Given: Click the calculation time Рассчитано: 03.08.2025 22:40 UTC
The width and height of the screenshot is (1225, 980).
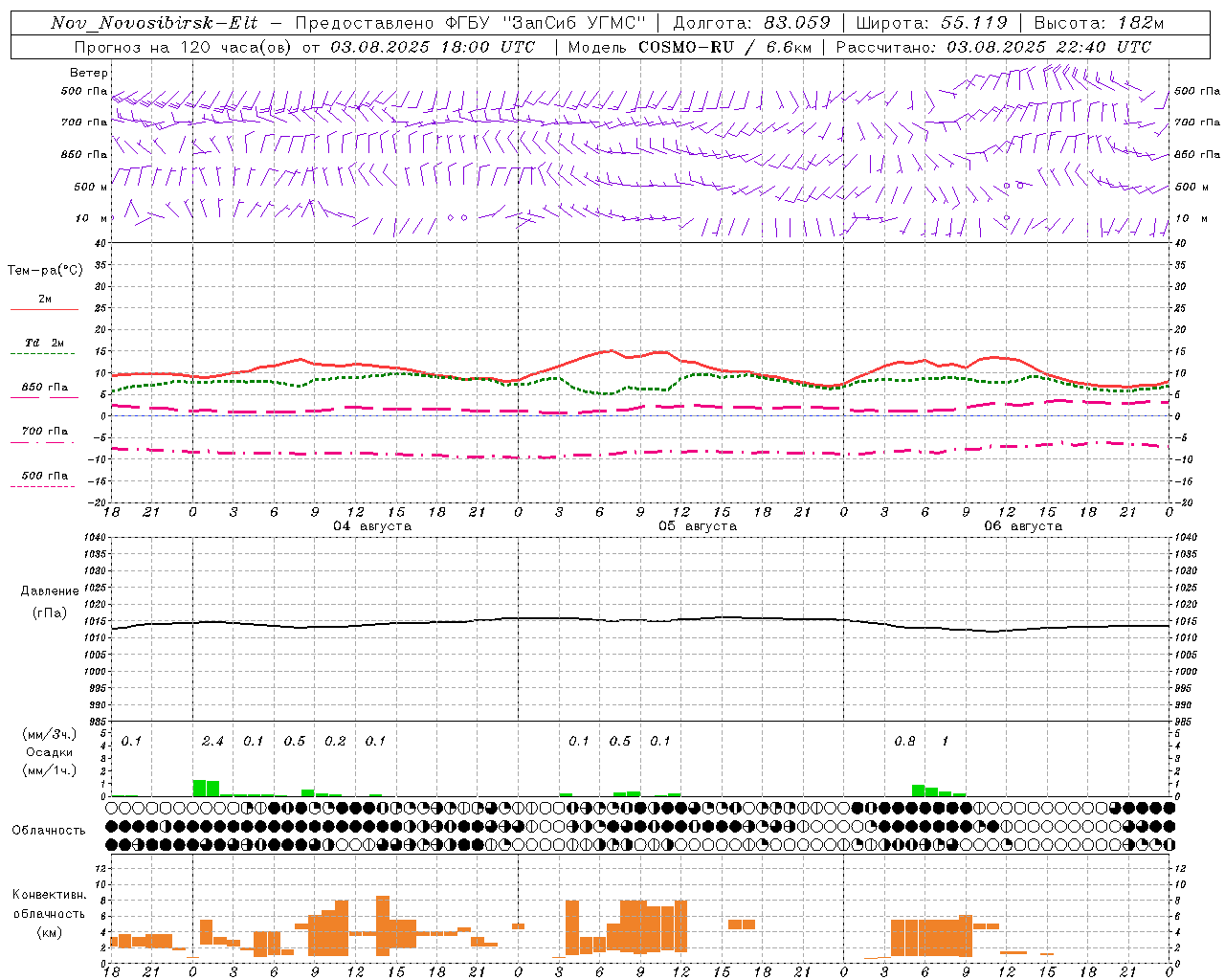Looking at the screenshot, I should click(993, 47).
